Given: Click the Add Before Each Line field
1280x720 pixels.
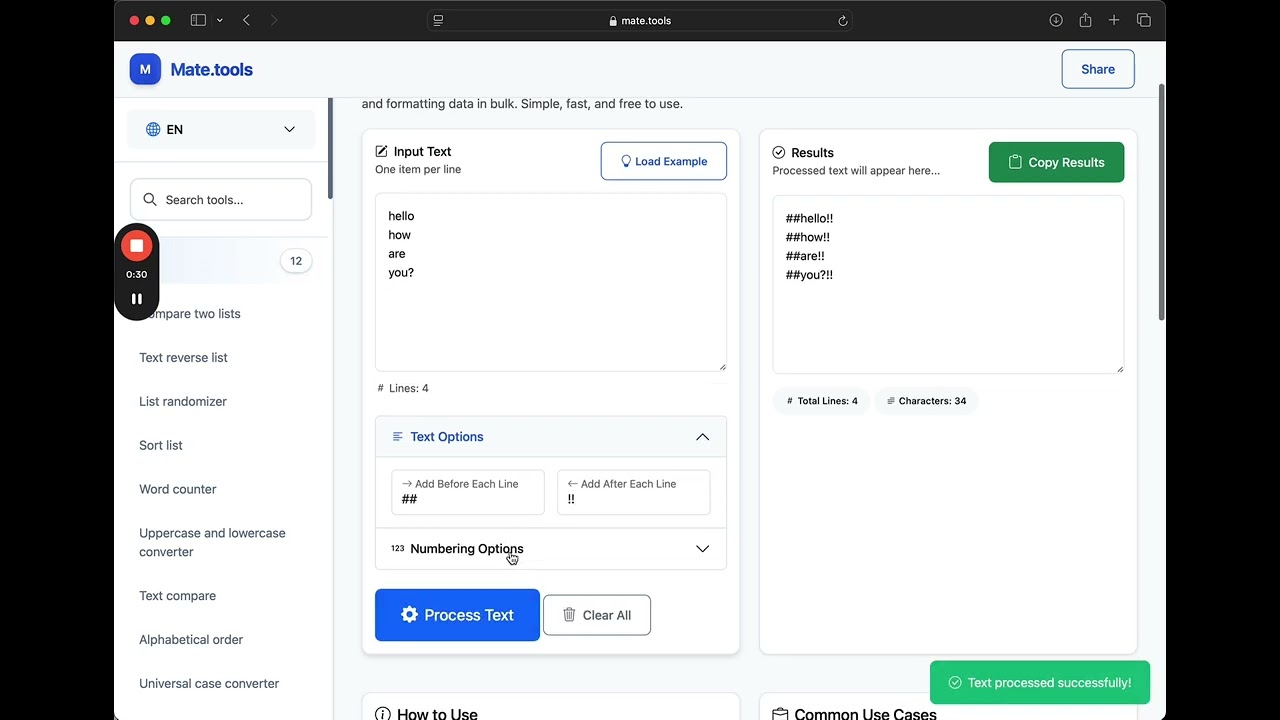Looking at the screenshot, I should click(x=468, y=492).
